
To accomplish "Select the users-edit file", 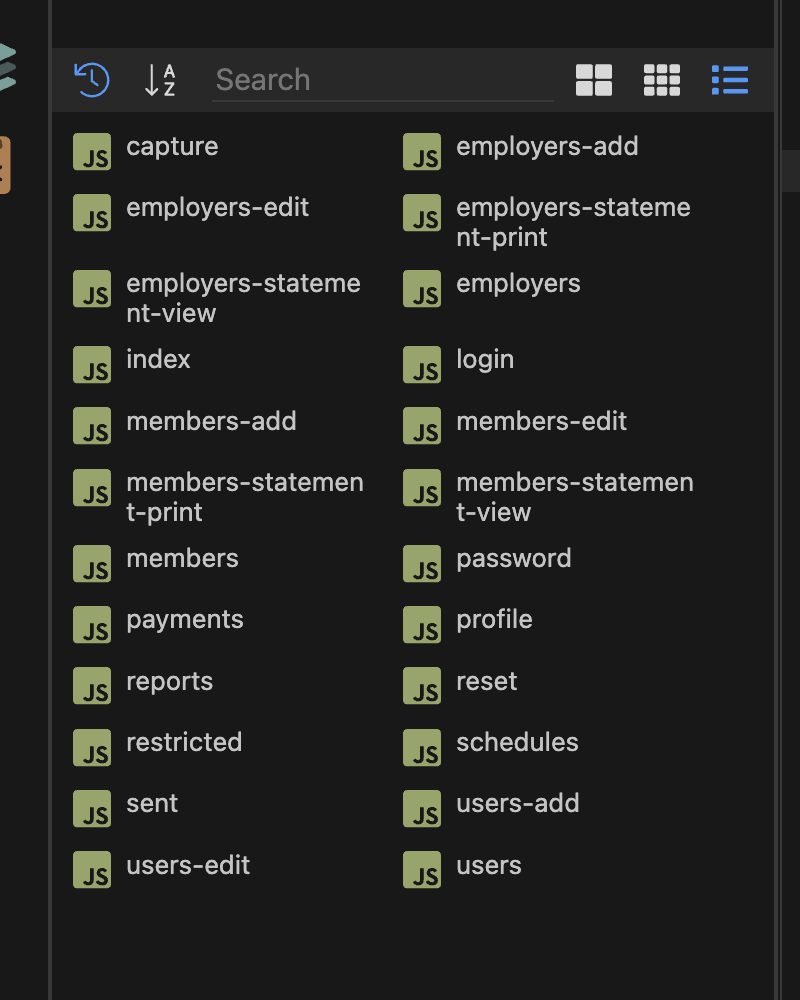I will [x=188, y=865].
